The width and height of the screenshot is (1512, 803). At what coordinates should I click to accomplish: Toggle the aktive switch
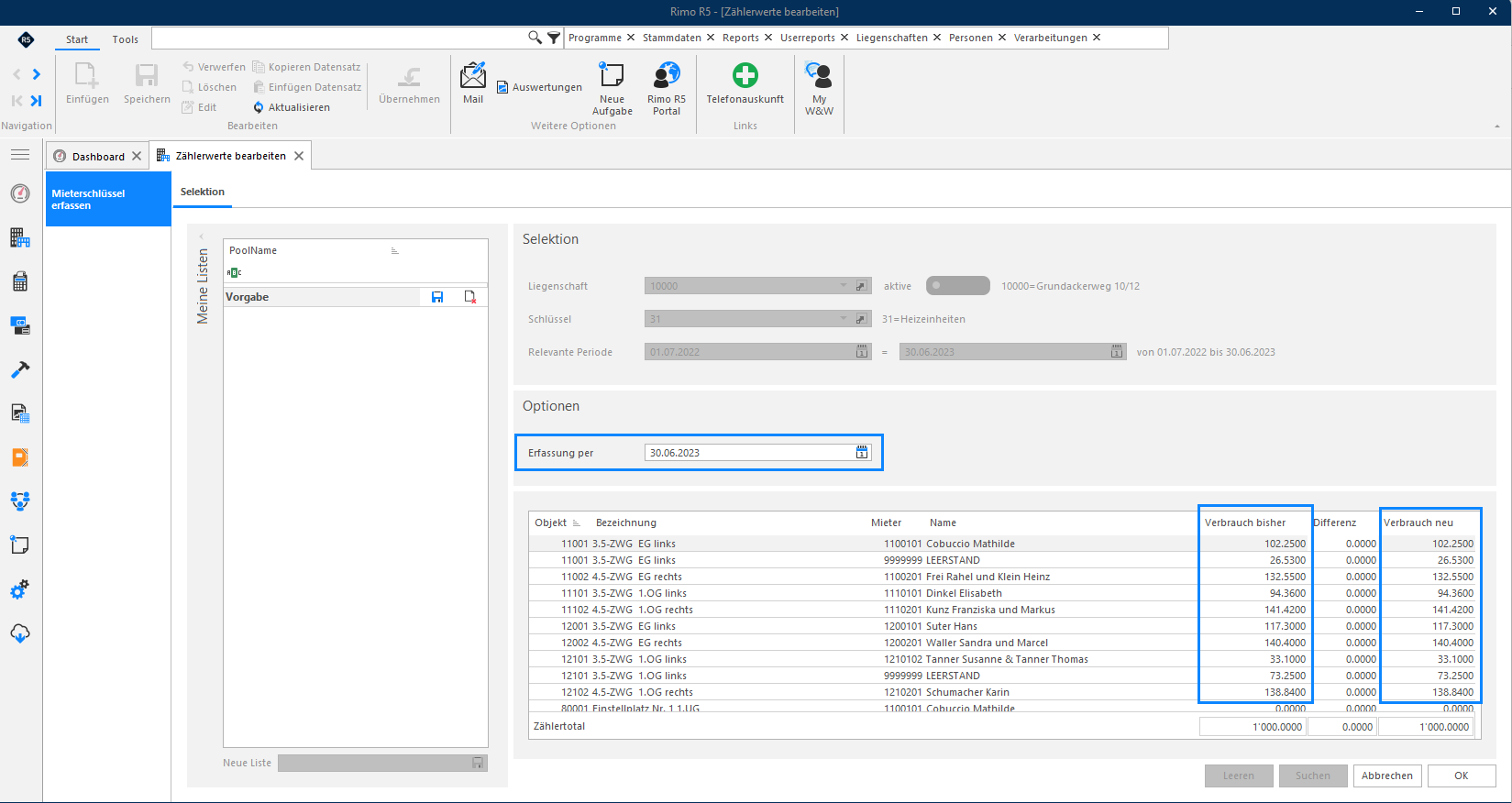[x=957, y=286]
